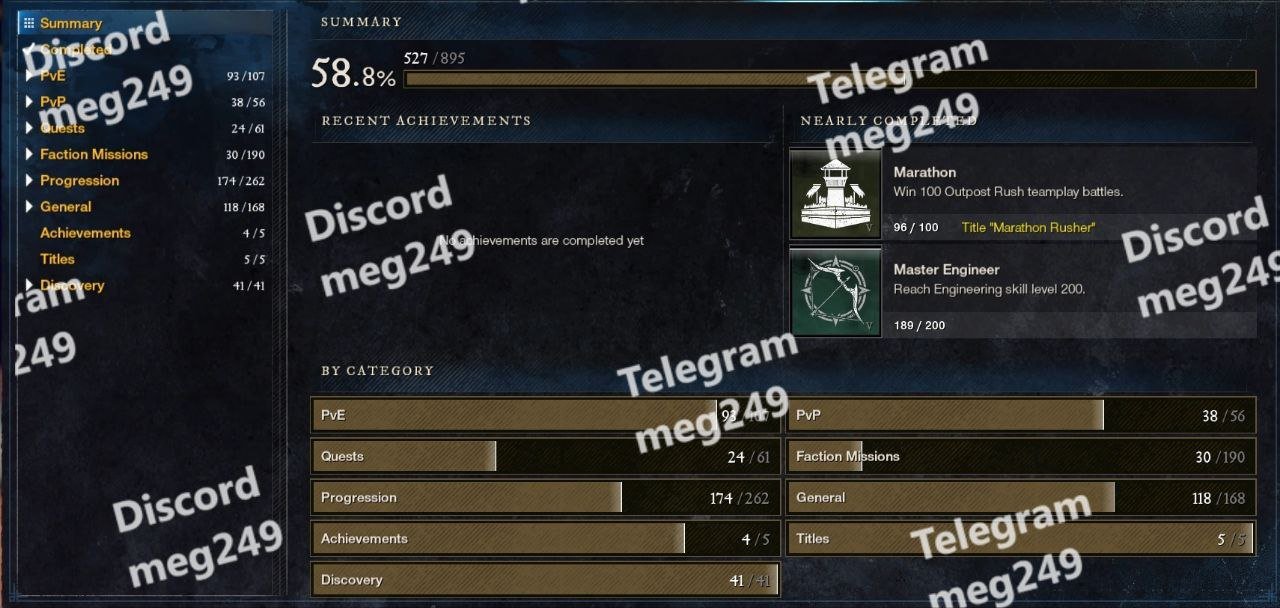1280x608 pixels.
Task: Select the PvP 38/56 category bar
Action: point(1021,415)
